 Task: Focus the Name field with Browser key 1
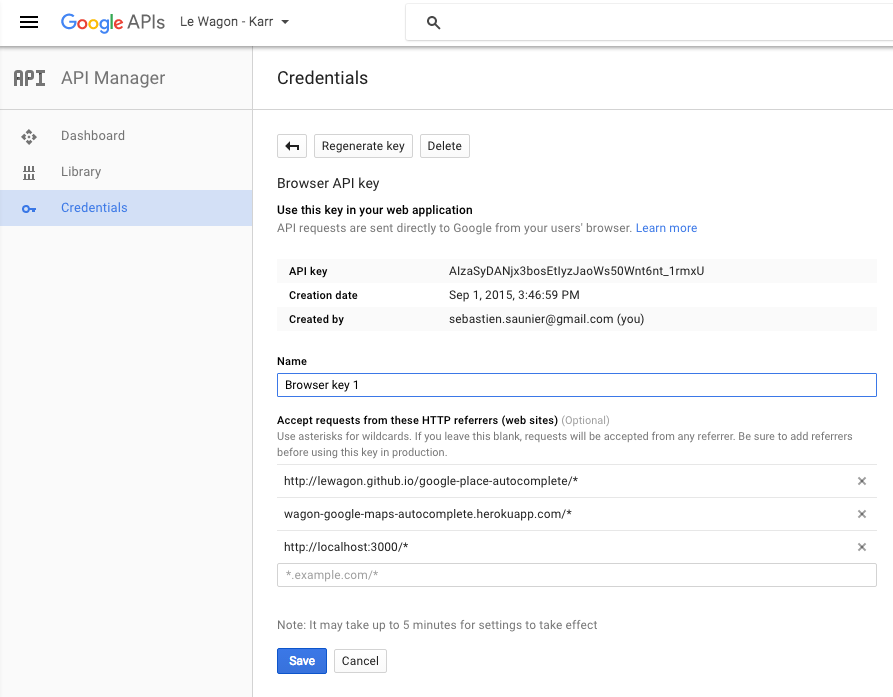click(x=577, y=385)
